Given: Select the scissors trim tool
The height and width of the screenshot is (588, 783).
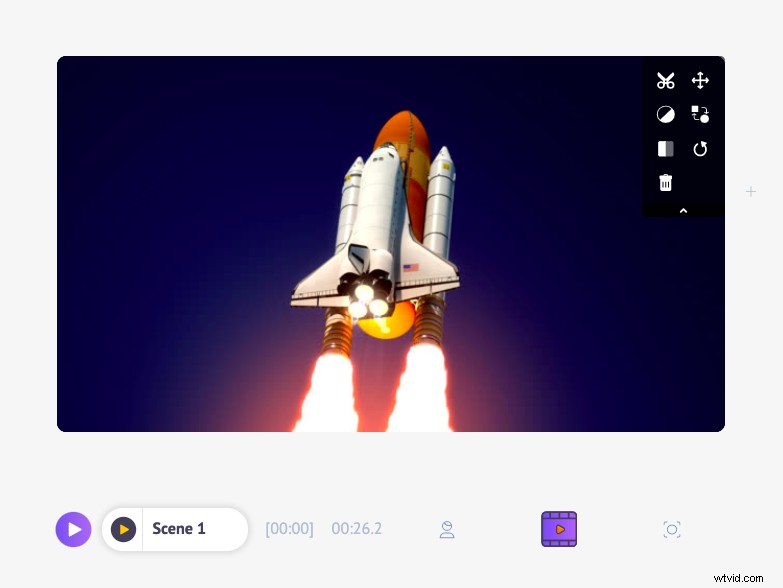Looking at the screenshot, I should [665, 80].
